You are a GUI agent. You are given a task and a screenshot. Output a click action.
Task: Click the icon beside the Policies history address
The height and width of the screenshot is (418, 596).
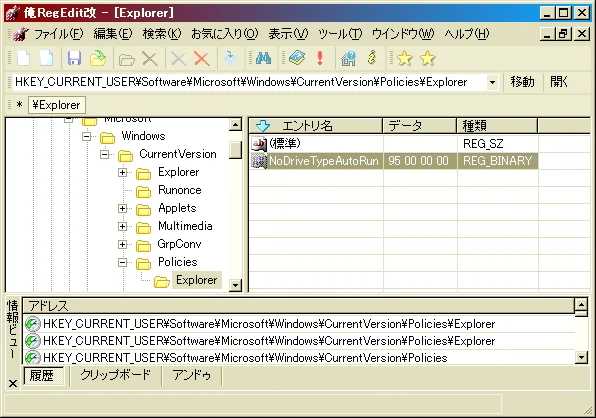32,357
